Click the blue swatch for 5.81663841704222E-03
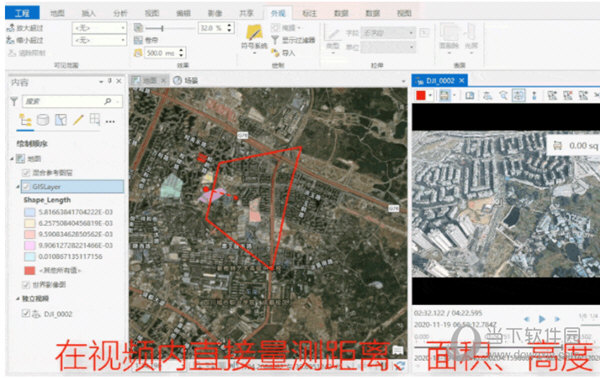 tap(30, 212)
